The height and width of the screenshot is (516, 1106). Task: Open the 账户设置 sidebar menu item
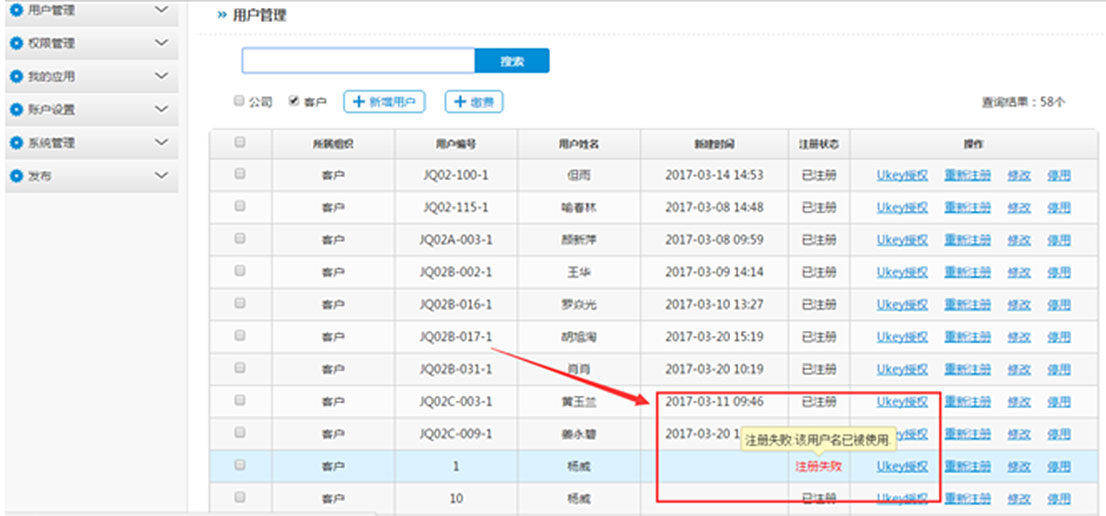[x=52, y=110]
